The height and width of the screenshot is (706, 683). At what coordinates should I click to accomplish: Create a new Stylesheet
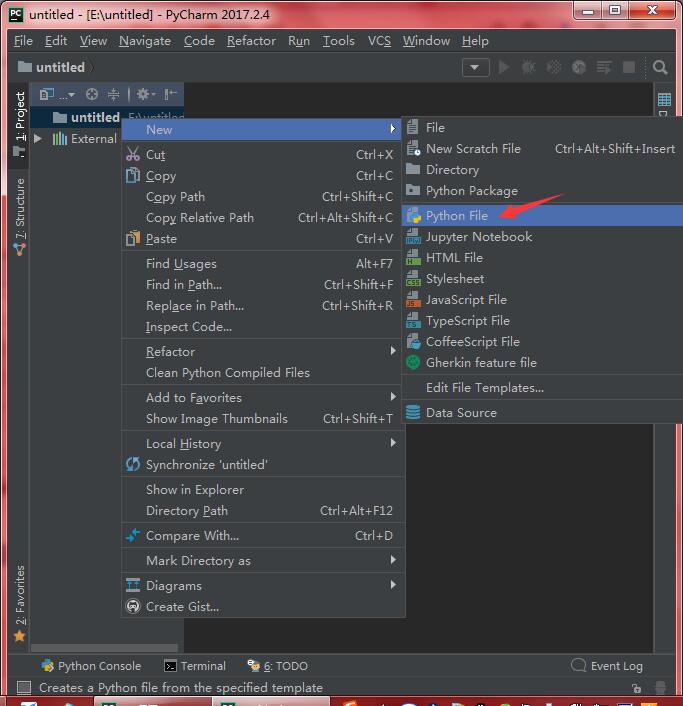point(543,279)
